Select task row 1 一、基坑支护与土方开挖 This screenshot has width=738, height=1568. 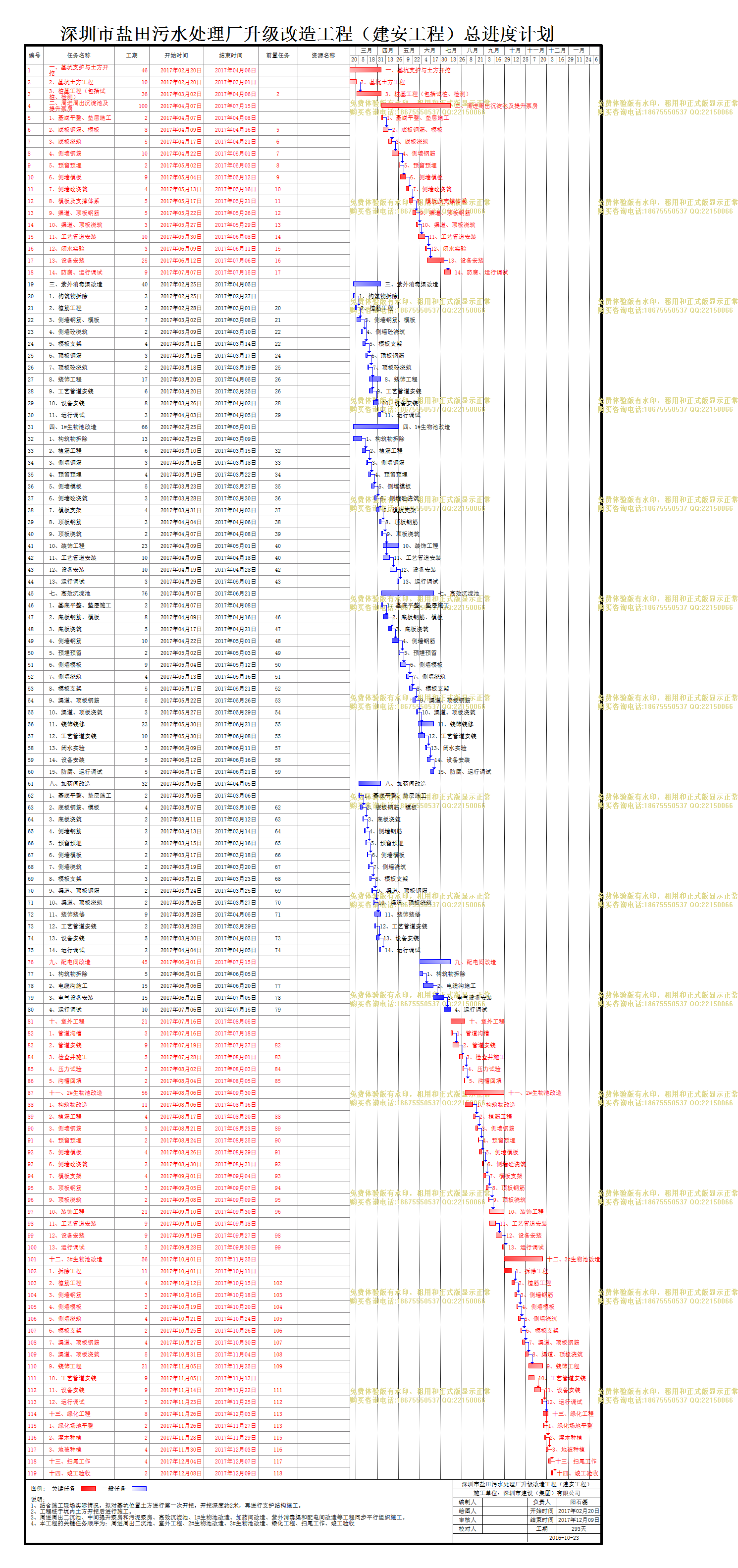click(187, 70)
